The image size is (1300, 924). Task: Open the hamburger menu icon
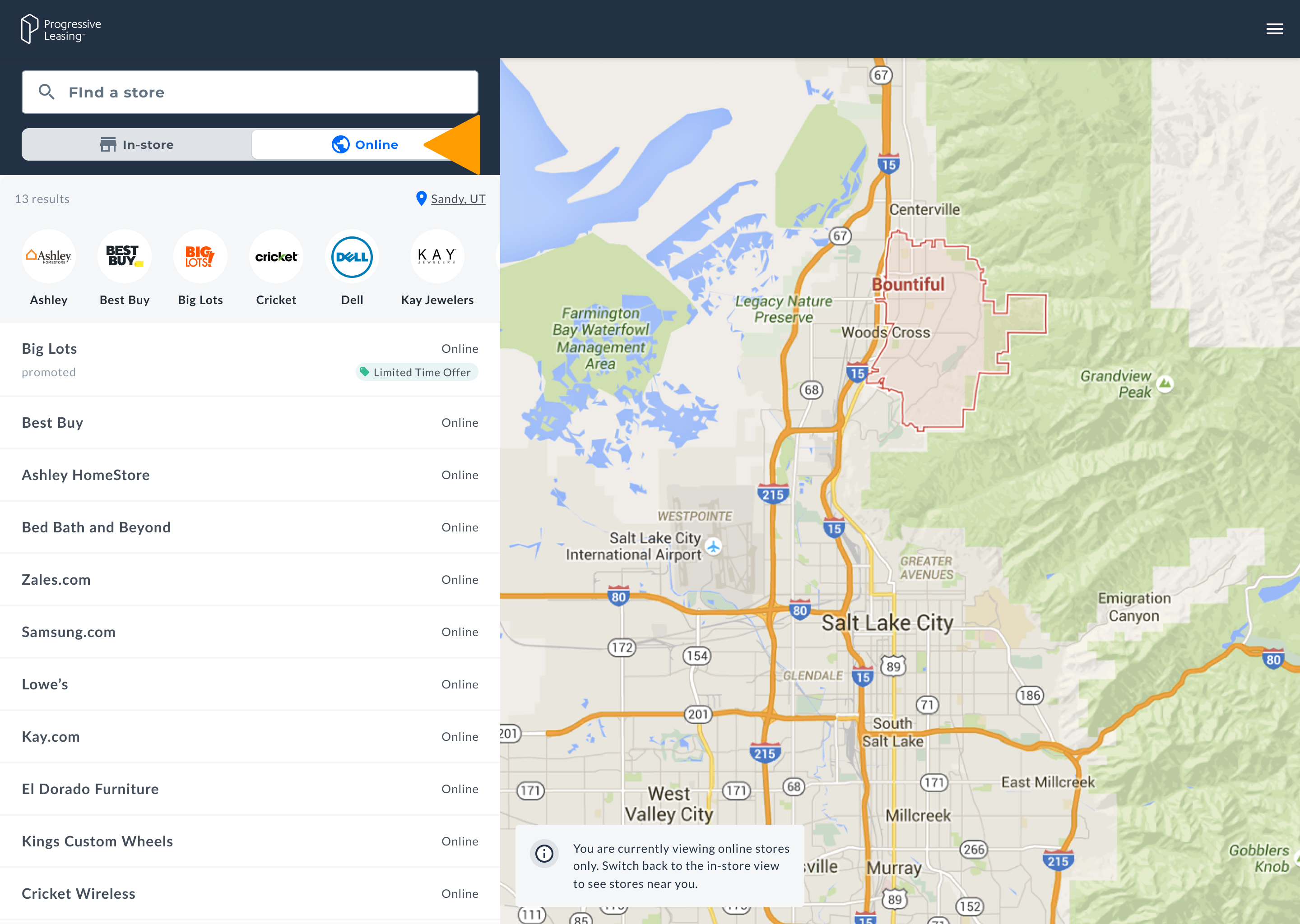pyautogui.click(x=1274, y=29)
